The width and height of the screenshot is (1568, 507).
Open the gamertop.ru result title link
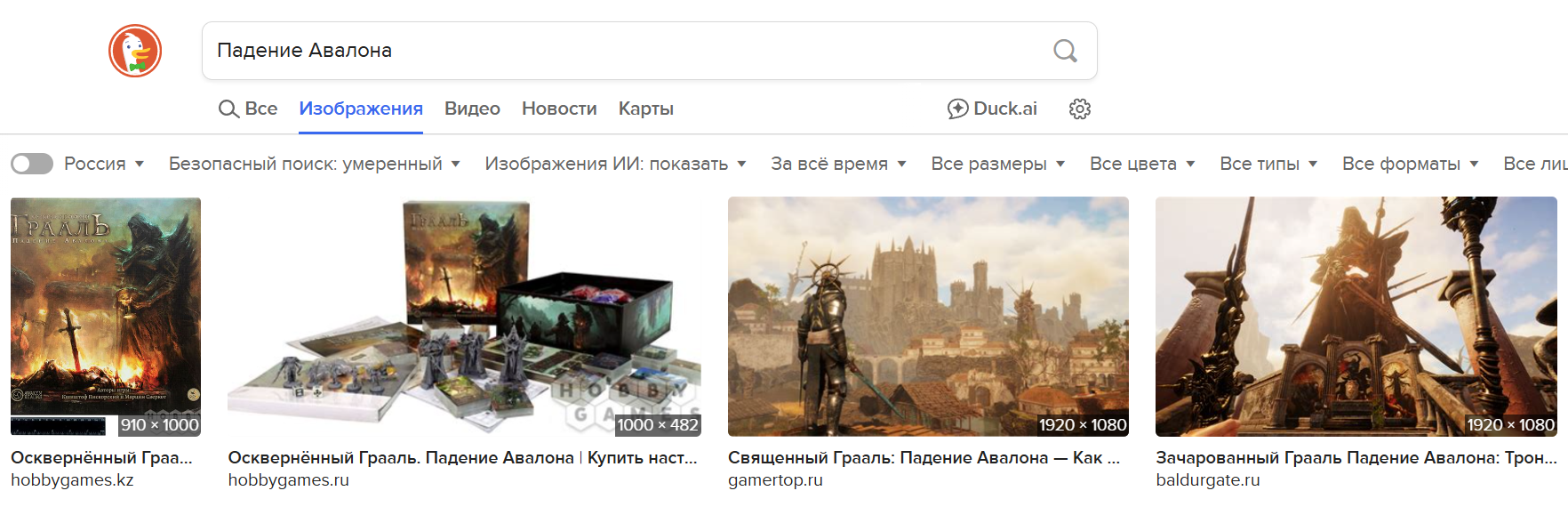click(924, 457)
